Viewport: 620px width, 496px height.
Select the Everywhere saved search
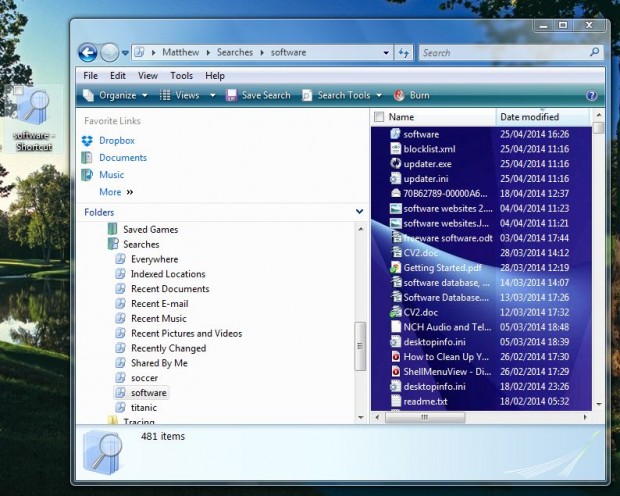coord(155,259)
